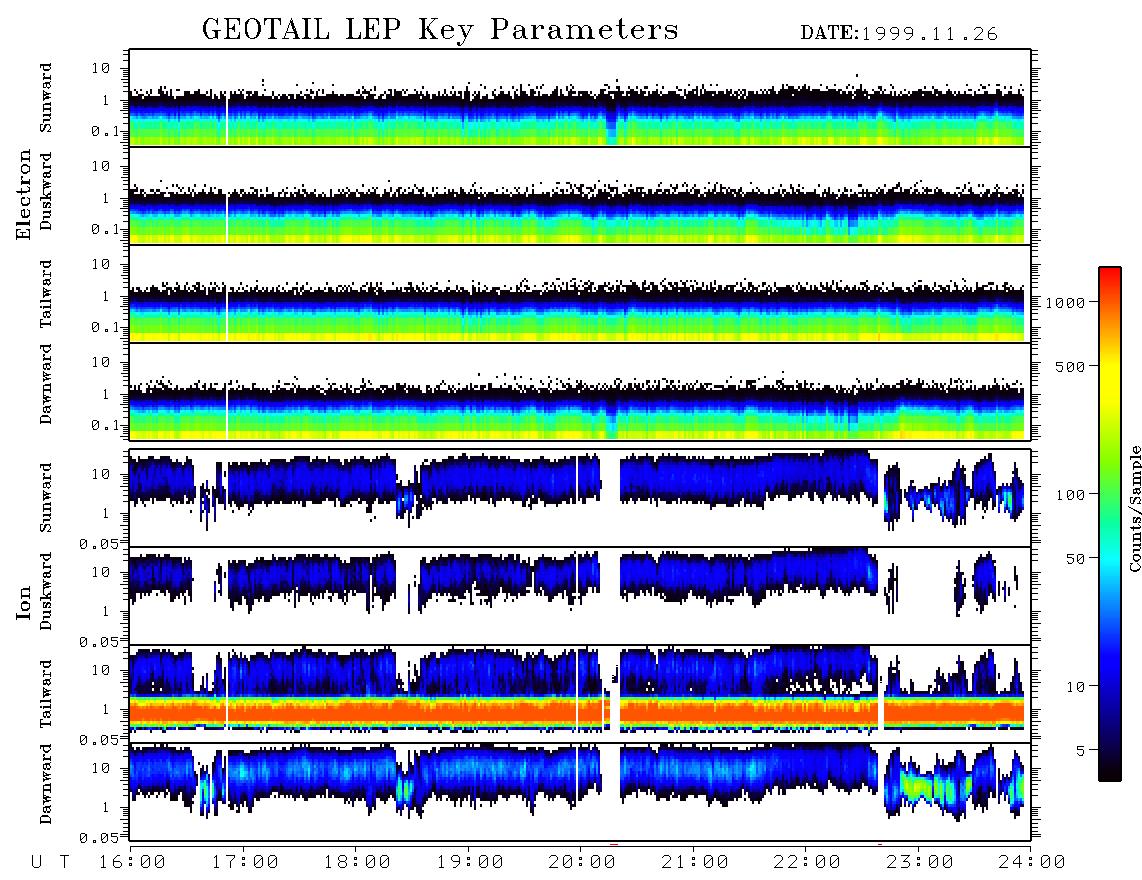Image resolution: width=1142 pixels, height=880 pixels.
Task: Click the "1" tick of Electron Tailward panel
Action: [106, 296]
